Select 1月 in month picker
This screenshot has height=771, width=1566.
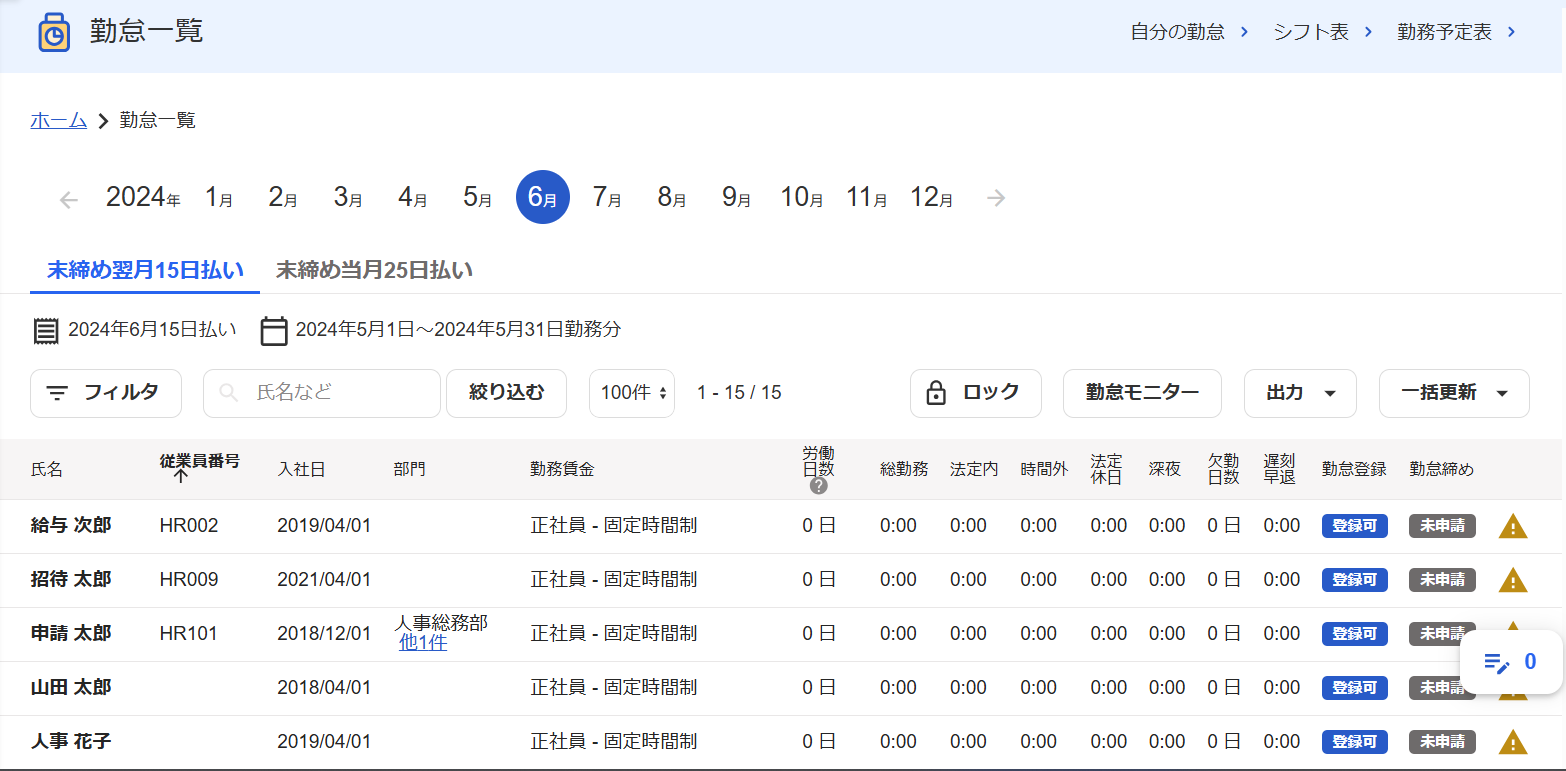(219, 198)
